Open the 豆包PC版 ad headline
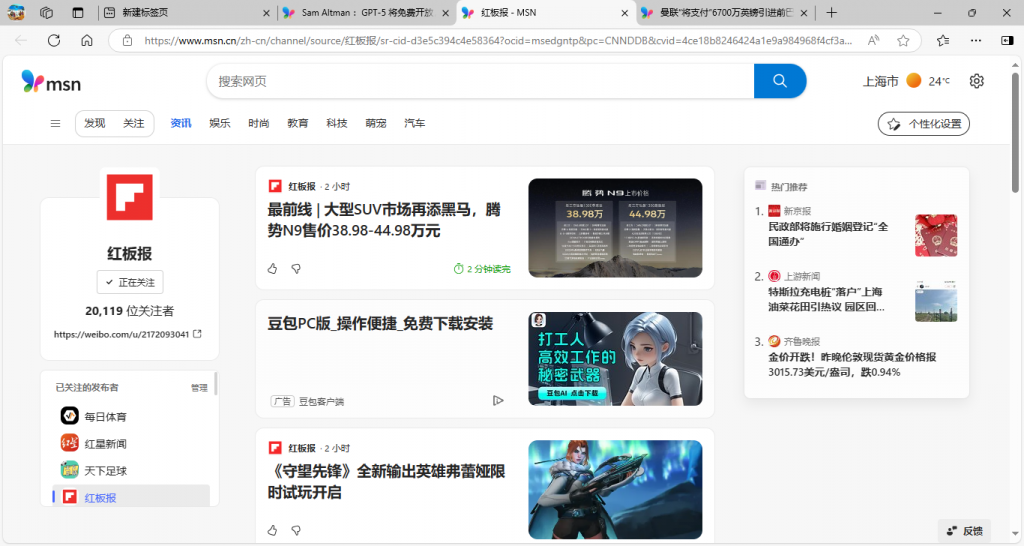1024x546 pixels. (x=380, y=323)
